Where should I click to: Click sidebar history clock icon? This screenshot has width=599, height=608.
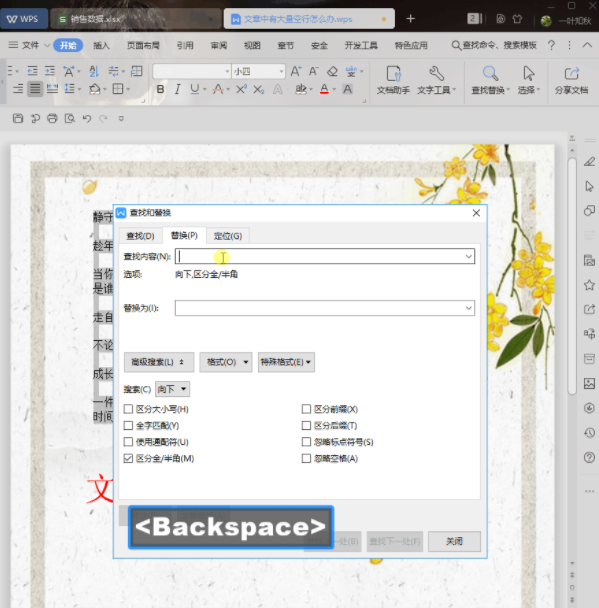[x=589, y=433]
